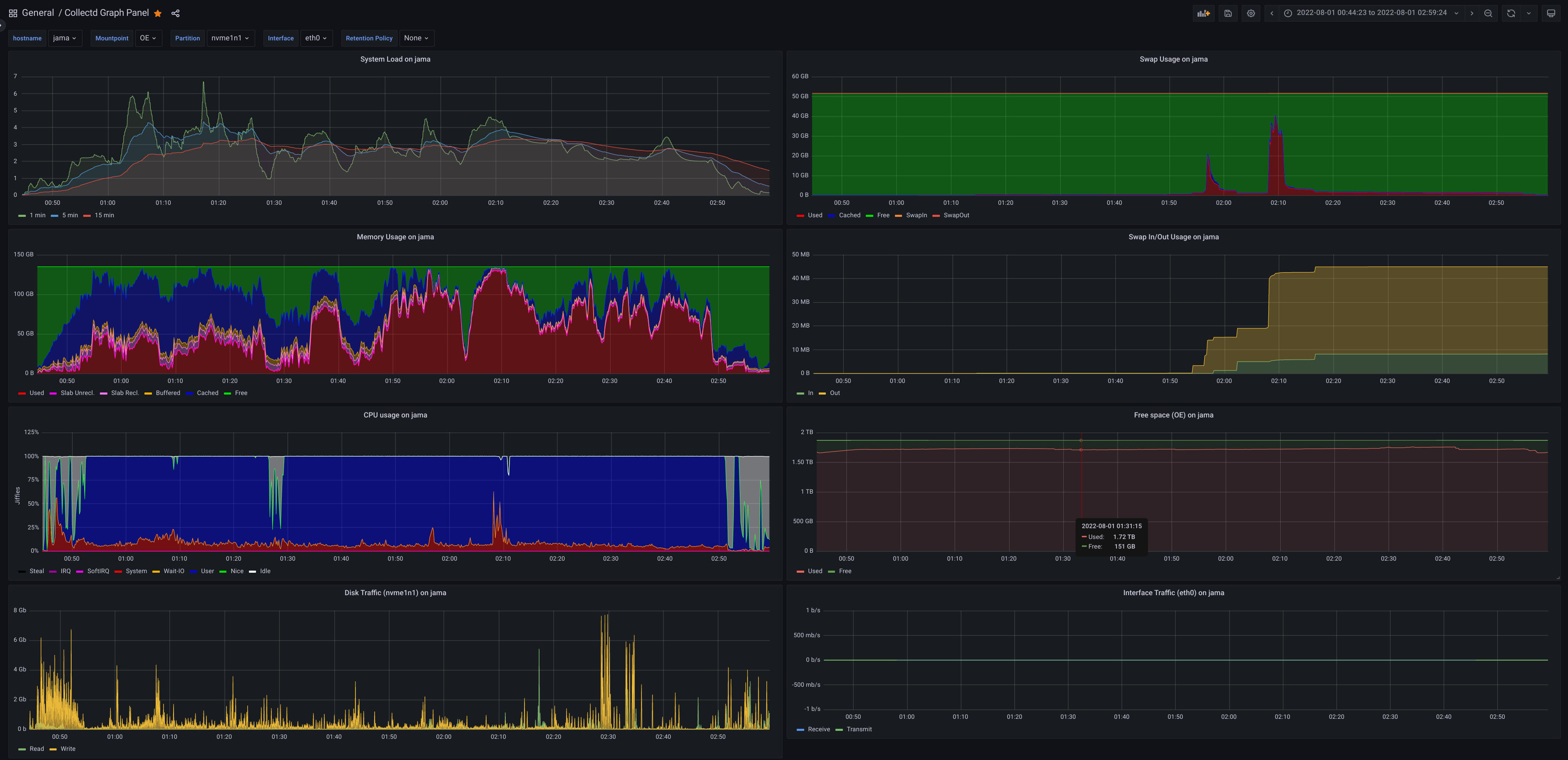Unstar the dashboard using the star icon
The image size is (1568, 760).
(x=158, y=13)
